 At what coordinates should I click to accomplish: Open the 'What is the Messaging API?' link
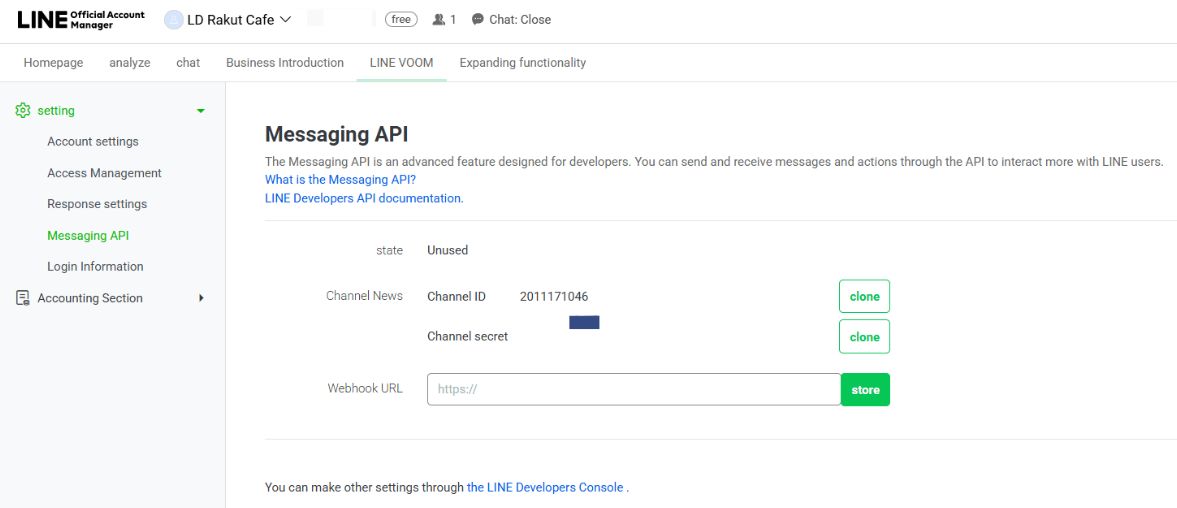340,180
